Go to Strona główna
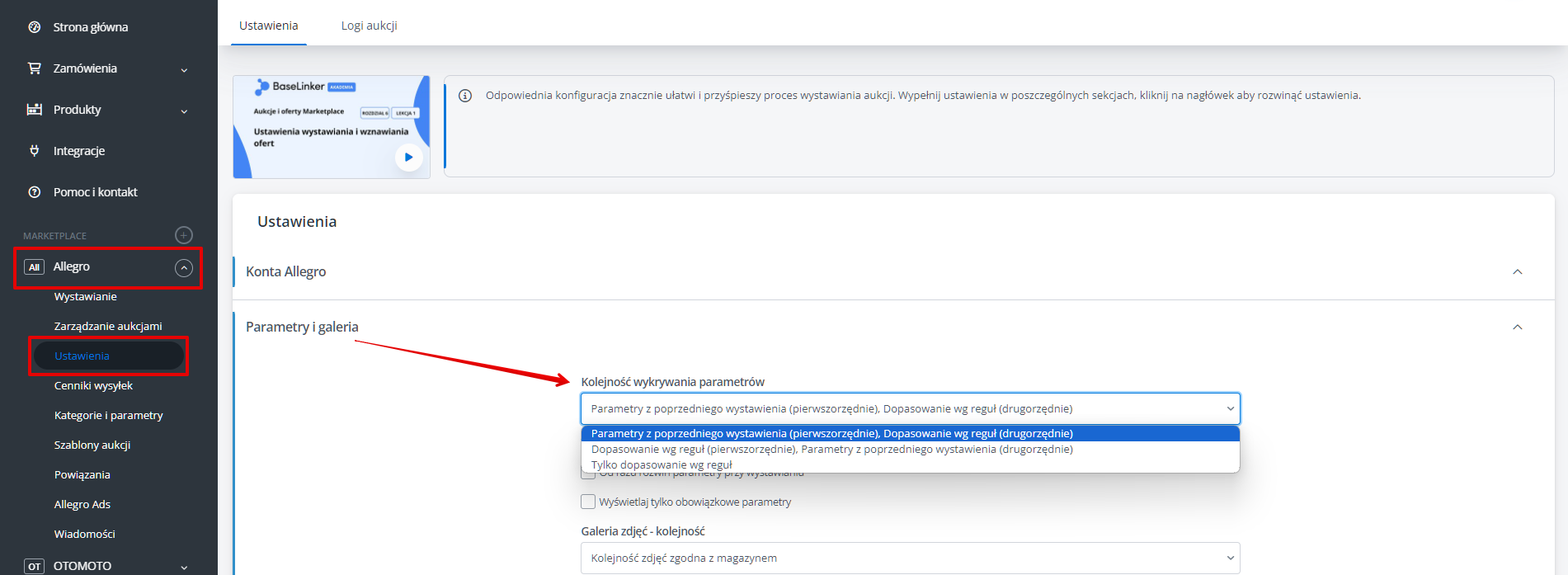This screenshot has width=1568, height=575. [x=91, y=27]
